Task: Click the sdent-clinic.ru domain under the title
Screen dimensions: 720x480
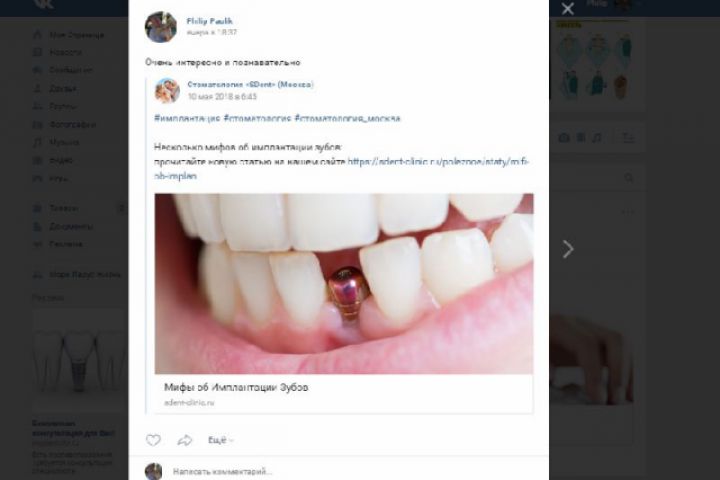Action: (x=189, y=403)
